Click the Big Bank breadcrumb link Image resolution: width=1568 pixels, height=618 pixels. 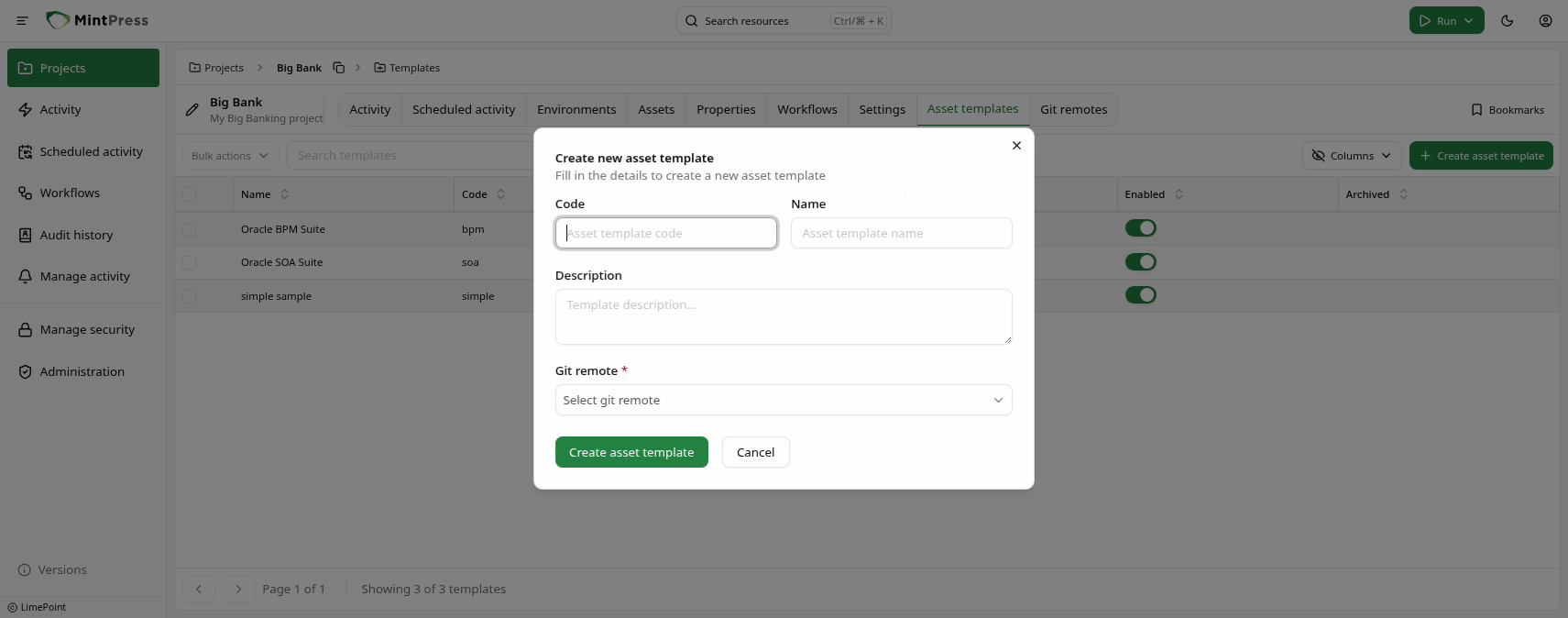coord(299,68)
